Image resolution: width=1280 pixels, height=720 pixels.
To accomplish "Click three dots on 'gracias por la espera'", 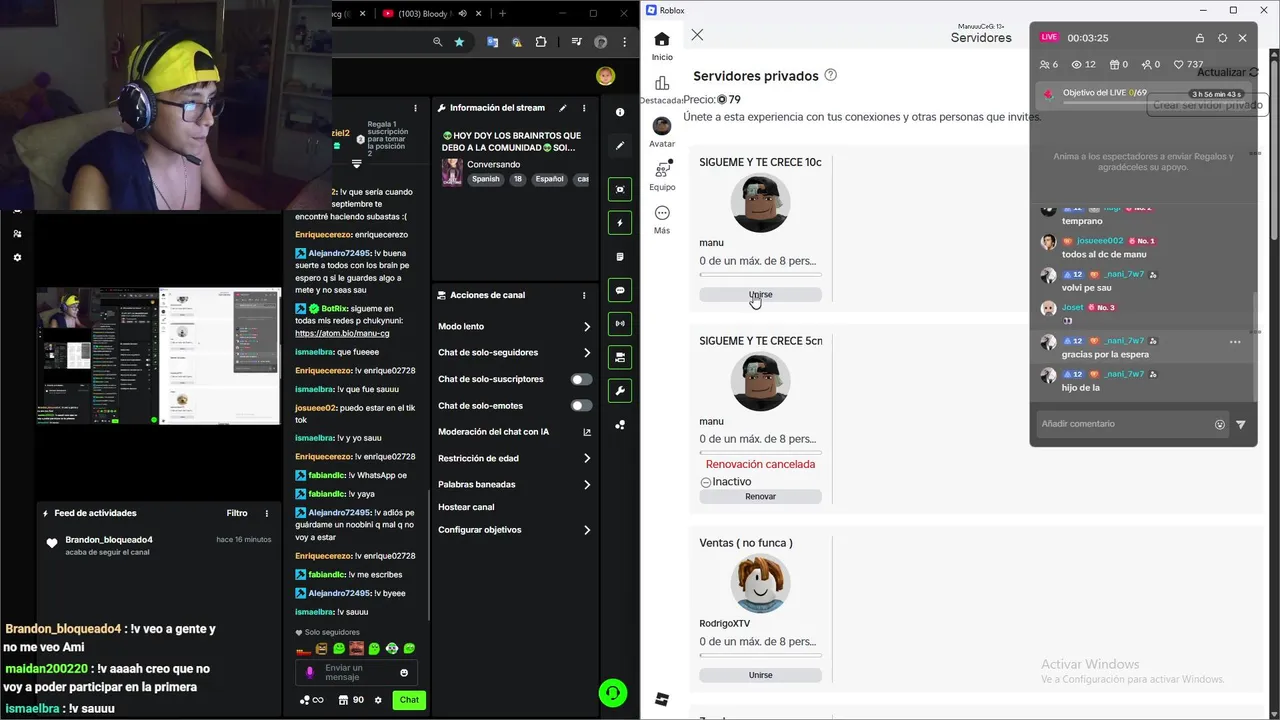I will point(1235,342).
